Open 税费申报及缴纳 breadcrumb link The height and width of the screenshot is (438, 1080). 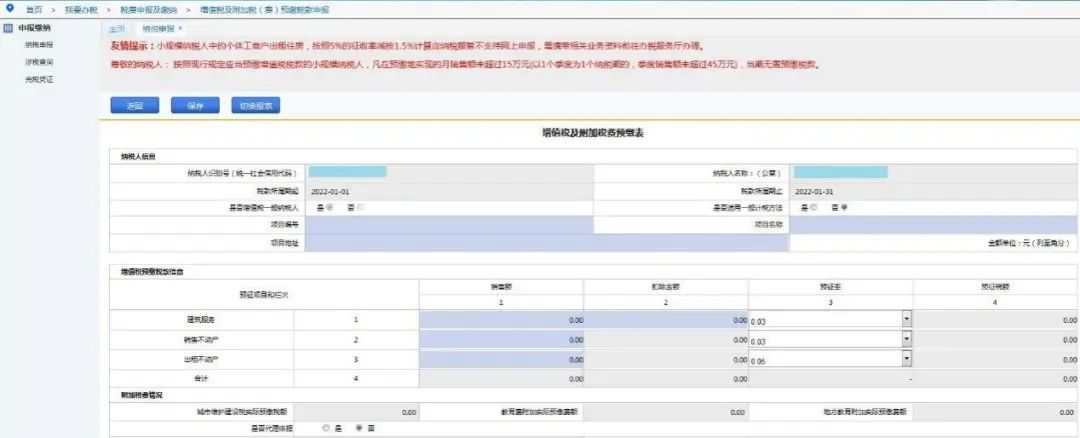pyautogui.click(x=147, y=10)
